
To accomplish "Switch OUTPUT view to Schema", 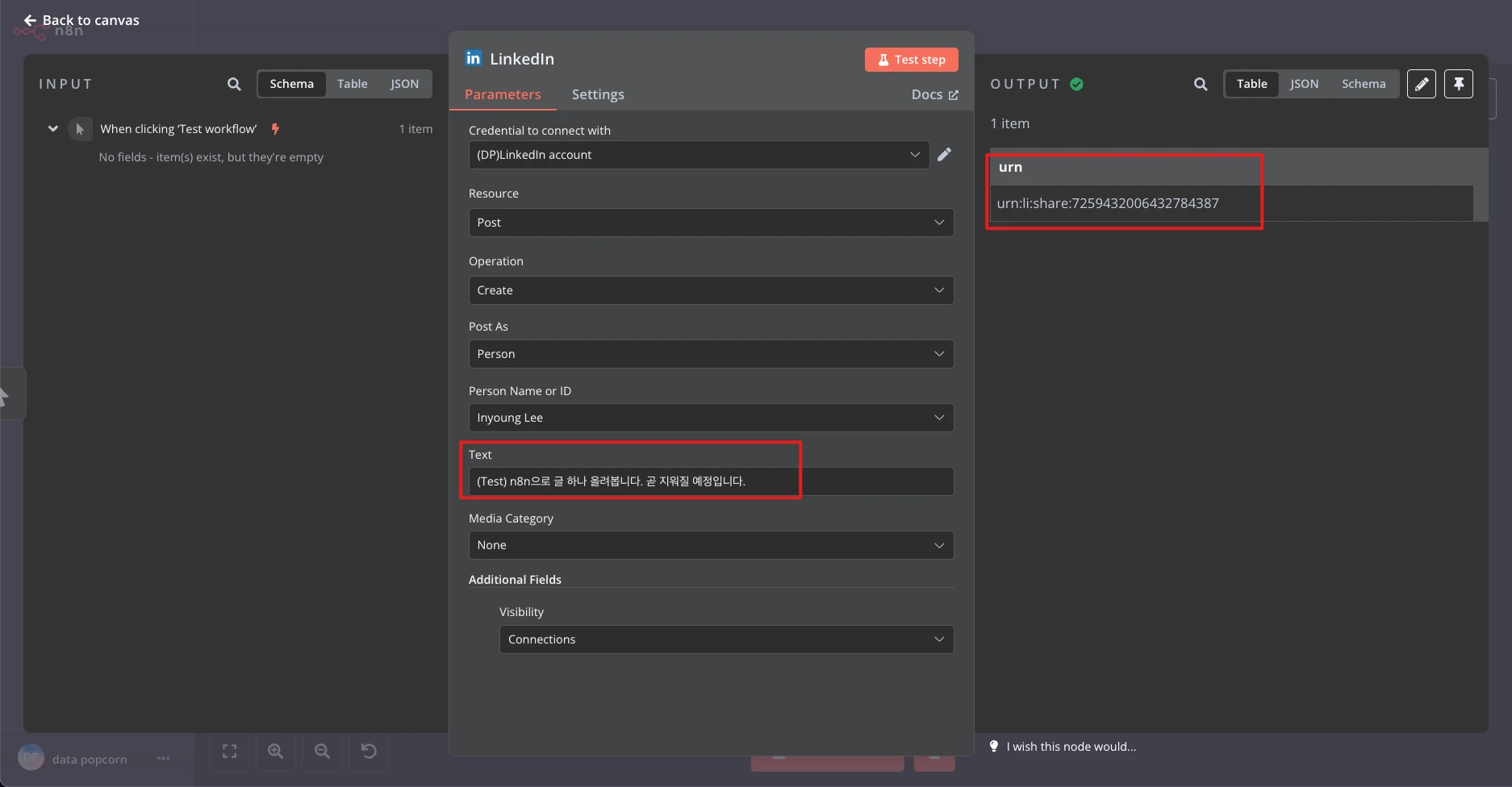I will tap(1364, 84).
